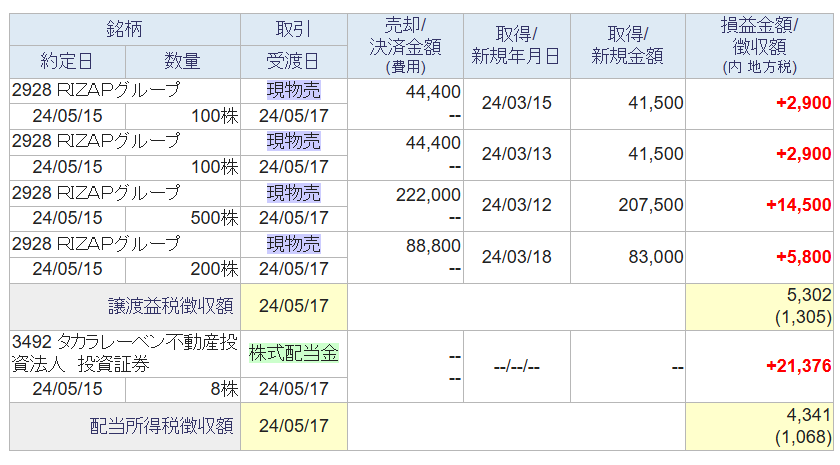Click the 4,341 dividend tax amount
This screenshot has height=465, width=840.
click(x=809, y=415)
